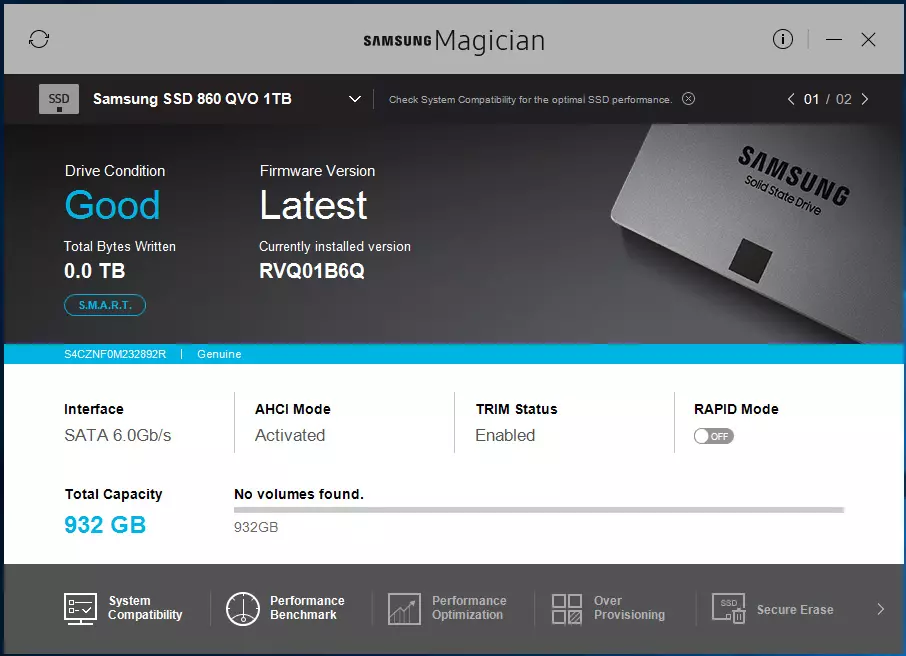Screen dimensions: 906x656
Task: Open Secure Erase label
Action: click(795, 610)
